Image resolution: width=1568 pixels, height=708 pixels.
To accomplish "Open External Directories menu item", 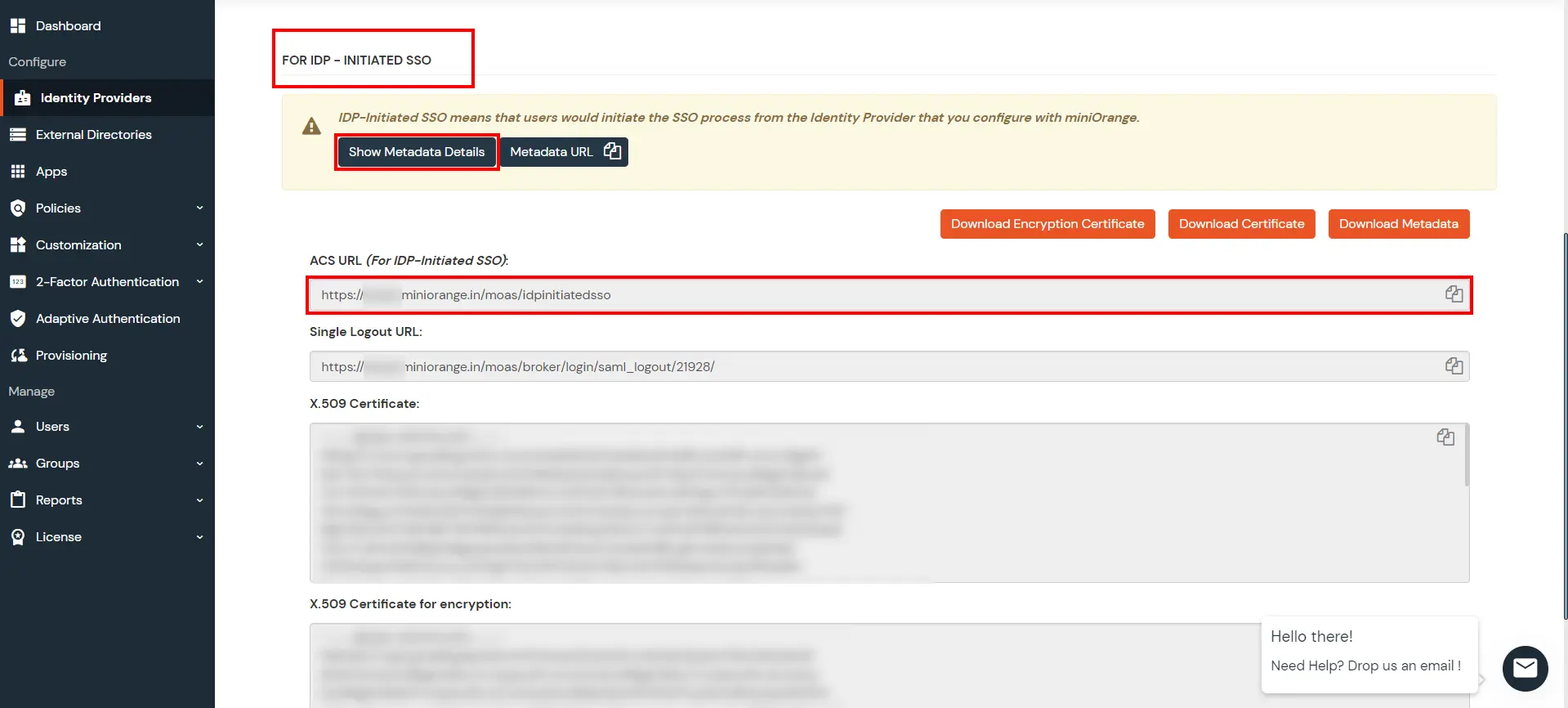I will [x=107, y=135].
